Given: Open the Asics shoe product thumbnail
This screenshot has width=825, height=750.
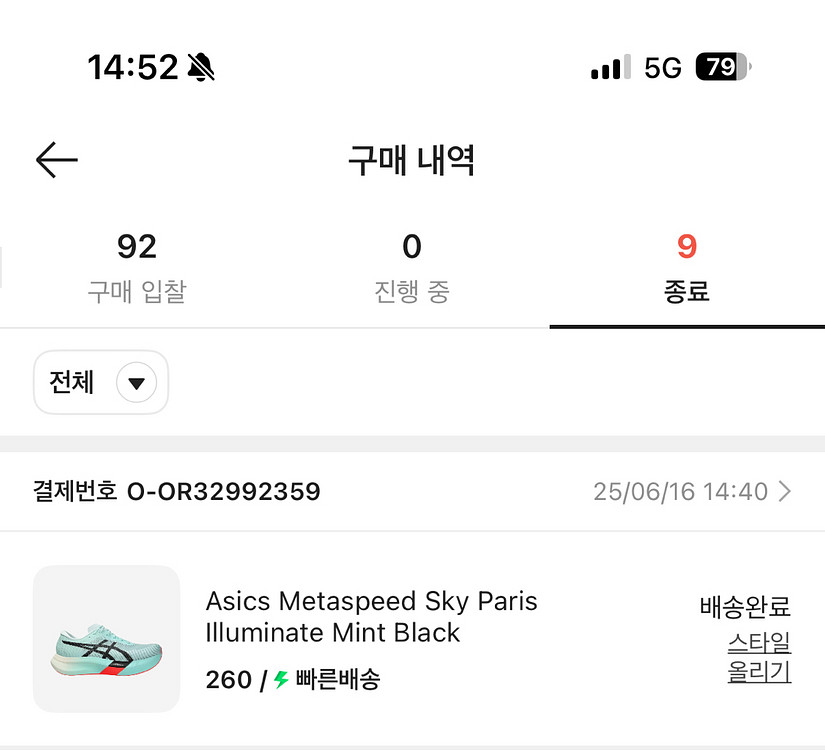Looking at the screenshot, I should (x=106, y=639).
